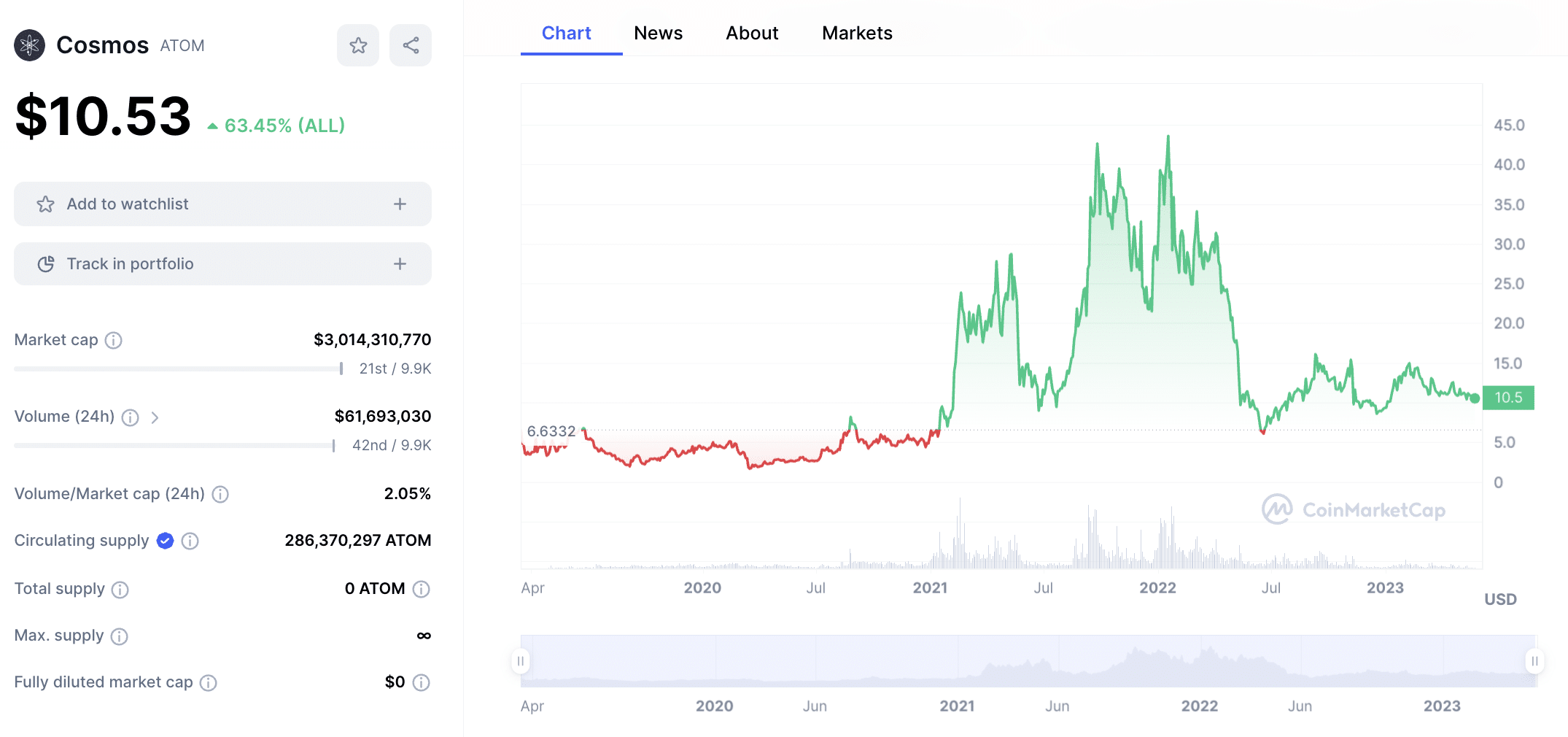The width and height of the screenshot is (1568, 737).
Task: Click the $3,014,310,770 market cap value
Action: click(x=373, y=340)
